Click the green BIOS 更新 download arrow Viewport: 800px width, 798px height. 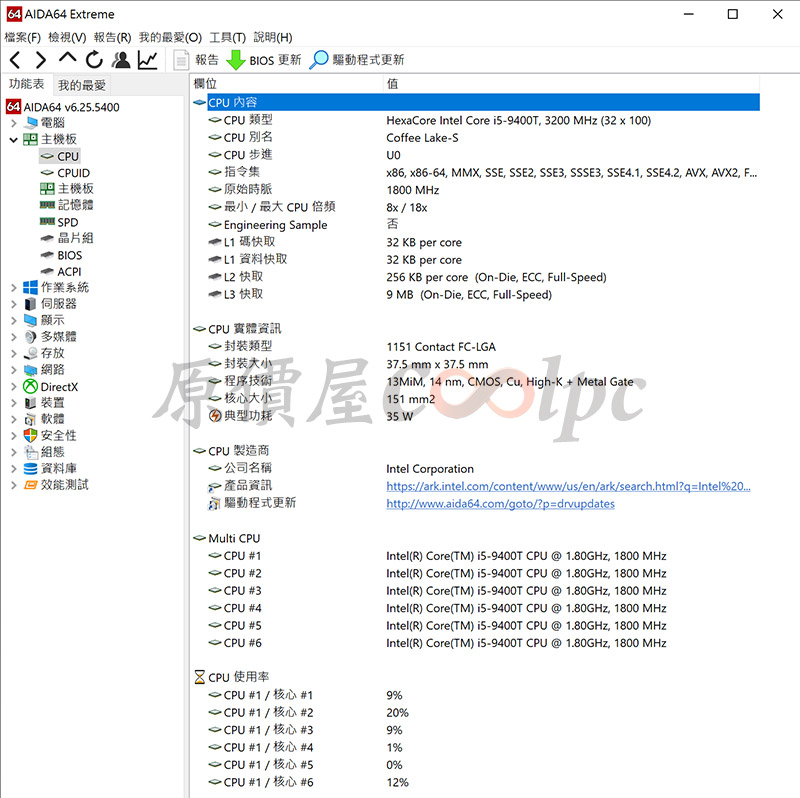(x=236, y=60)
